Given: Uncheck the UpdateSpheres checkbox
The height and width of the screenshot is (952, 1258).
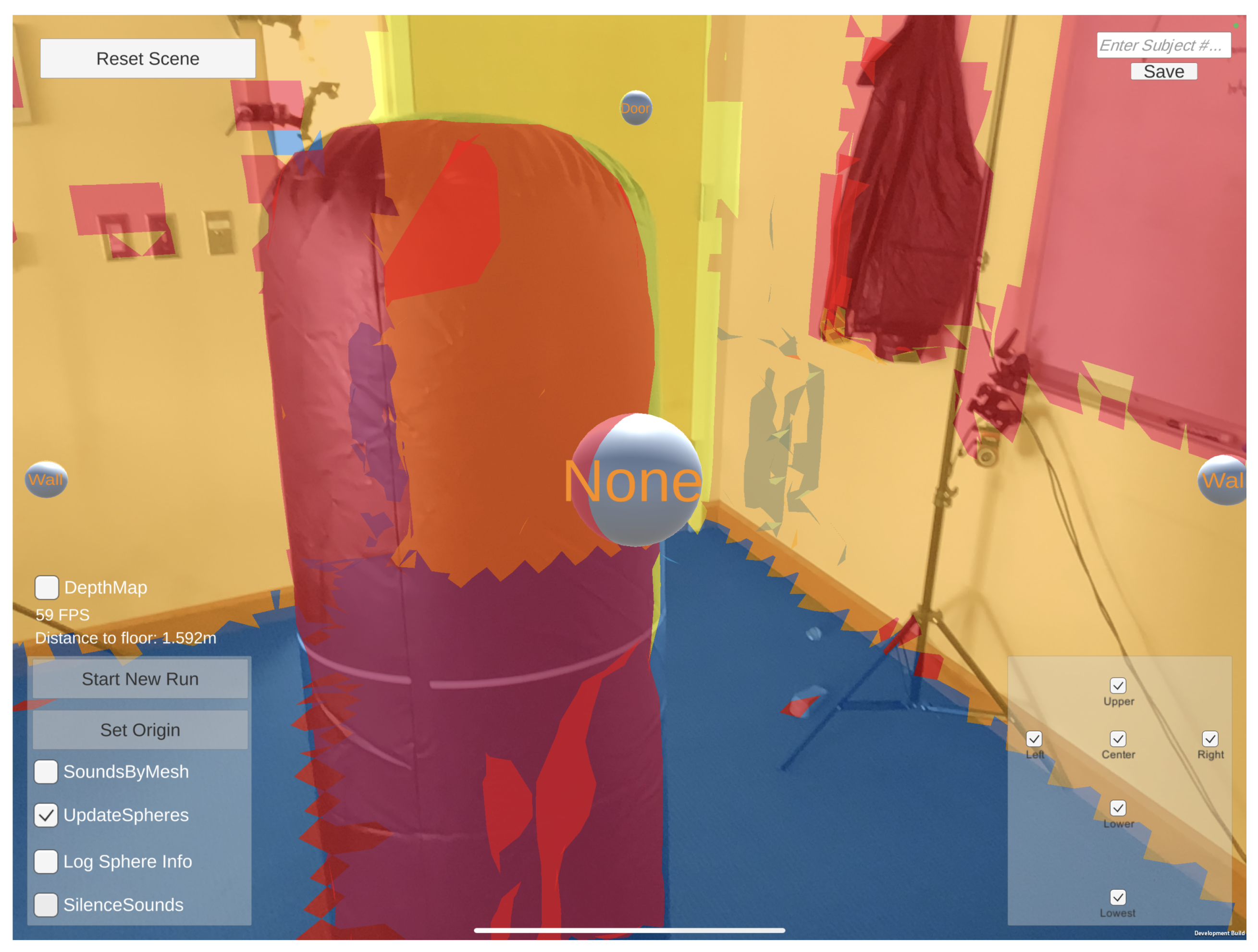Looking at the screenshot, I should (46, 815).
